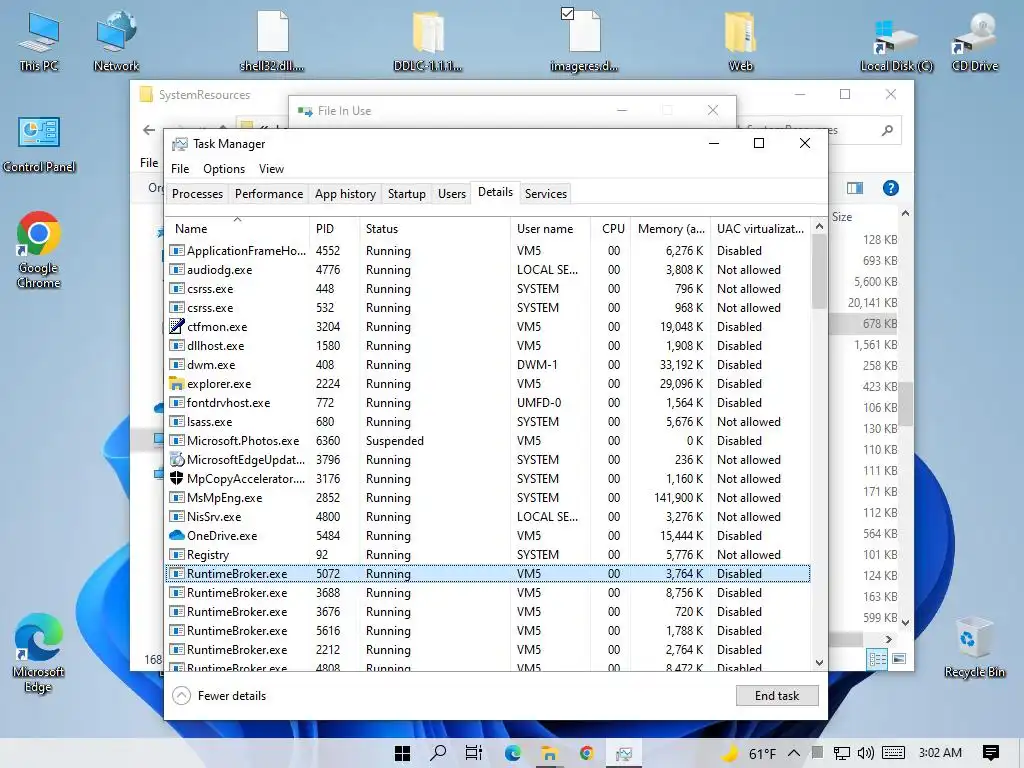
Task: Click Task Manager scrollbar down arrow
Action: 819,662
